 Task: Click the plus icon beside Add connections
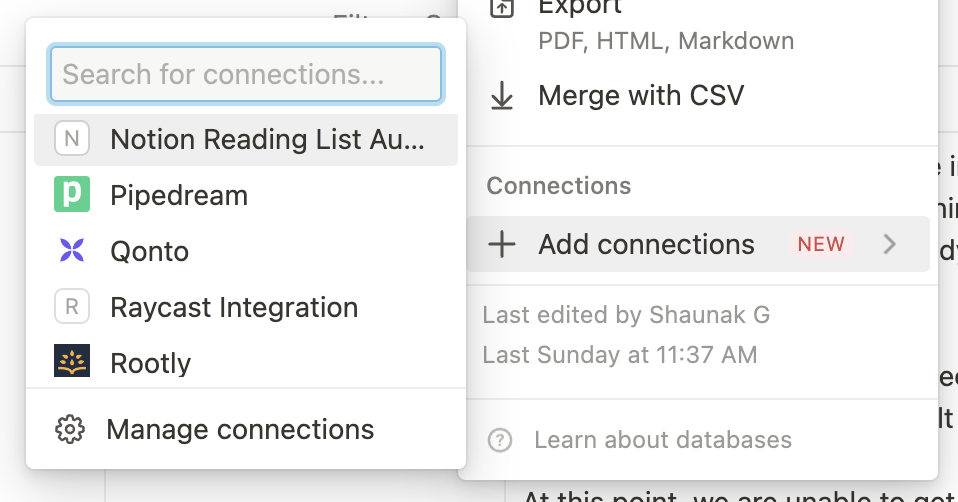click(502, 244)
